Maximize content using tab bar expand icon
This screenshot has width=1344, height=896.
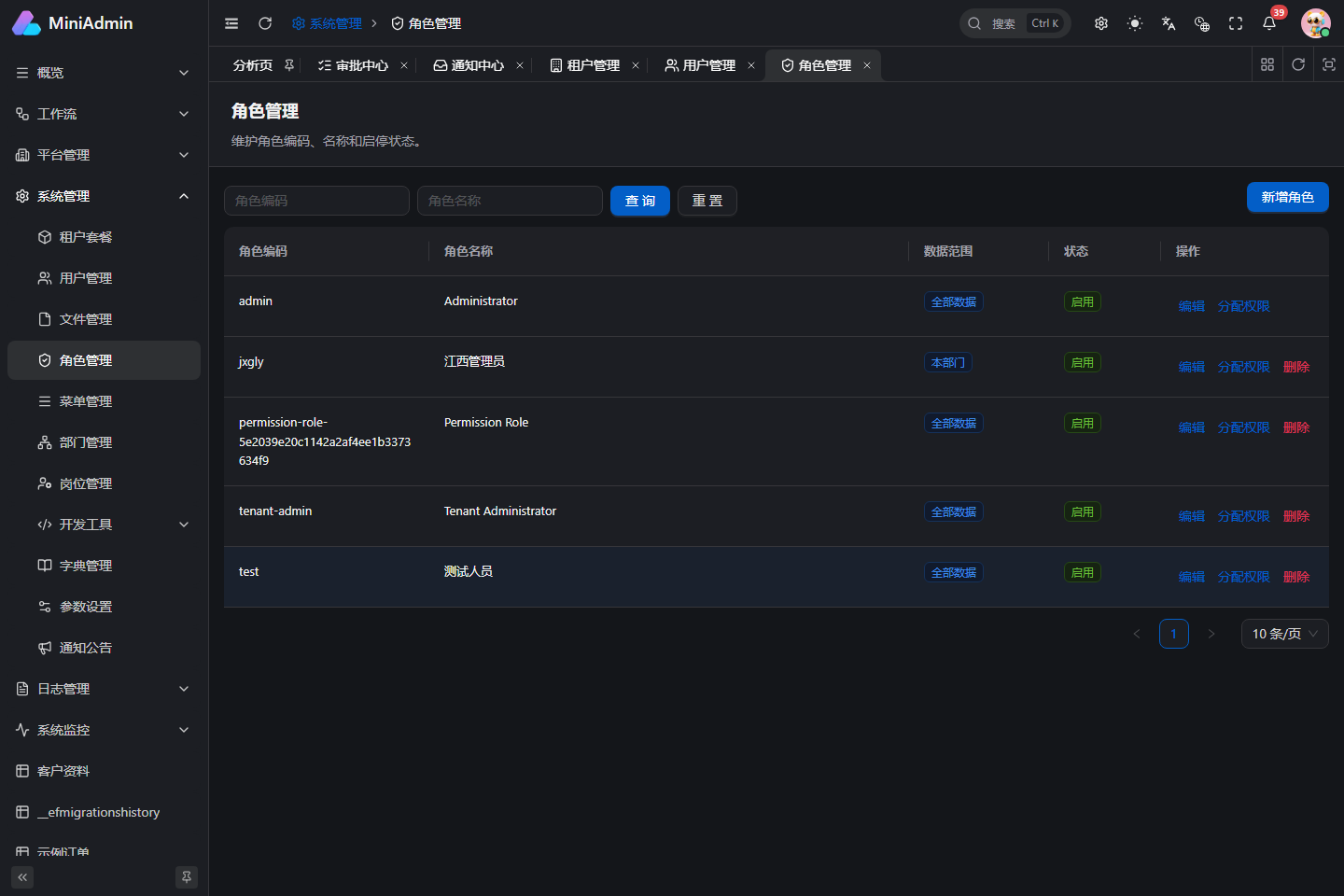tap(1329, 64)
